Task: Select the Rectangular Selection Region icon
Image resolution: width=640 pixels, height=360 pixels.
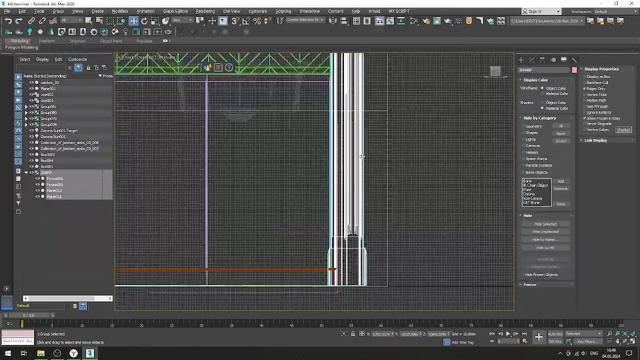Action: (110, 21)
